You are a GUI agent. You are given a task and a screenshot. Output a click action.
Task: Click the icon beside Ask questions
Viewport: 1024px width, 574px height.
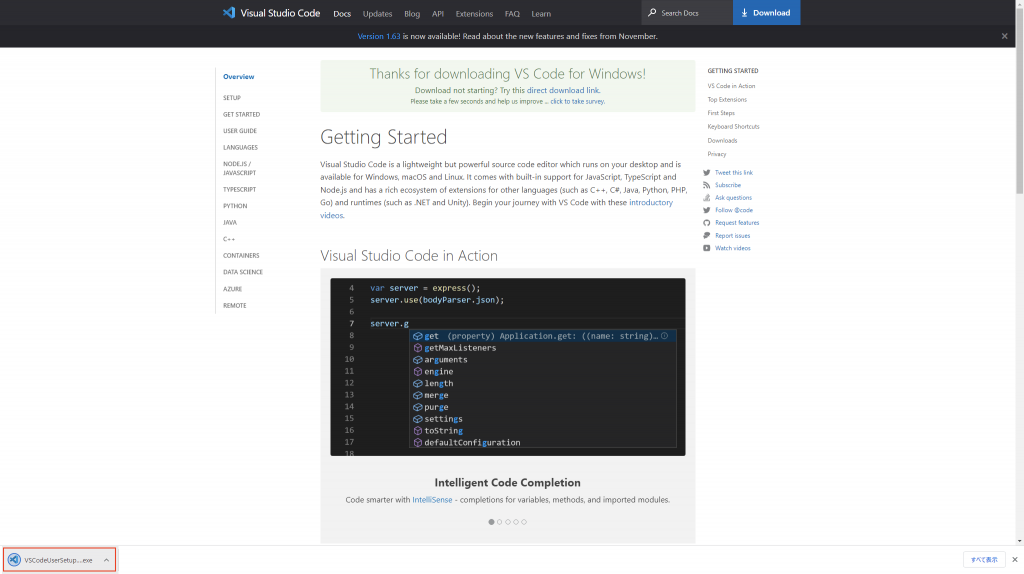(707, 197)
